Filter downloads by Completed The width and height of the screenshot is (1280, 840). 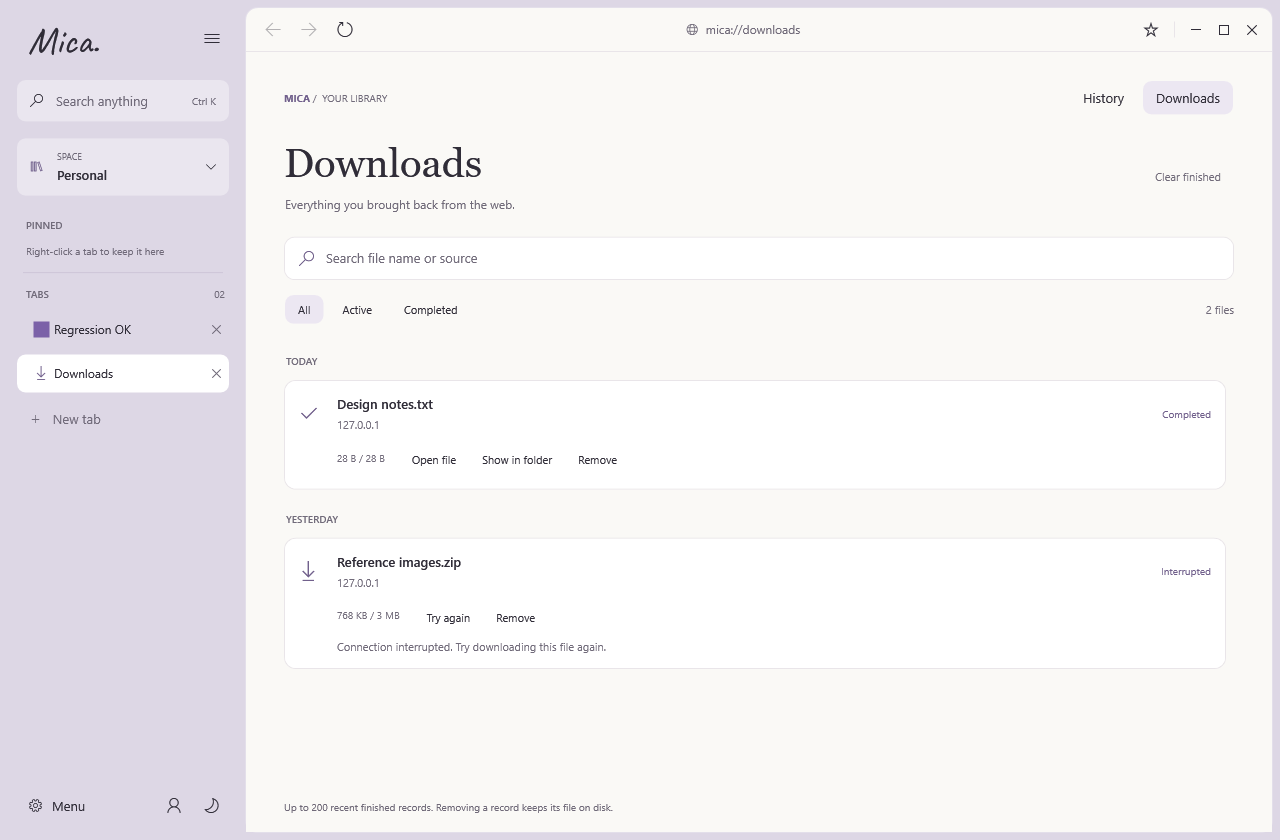point(431,310)
